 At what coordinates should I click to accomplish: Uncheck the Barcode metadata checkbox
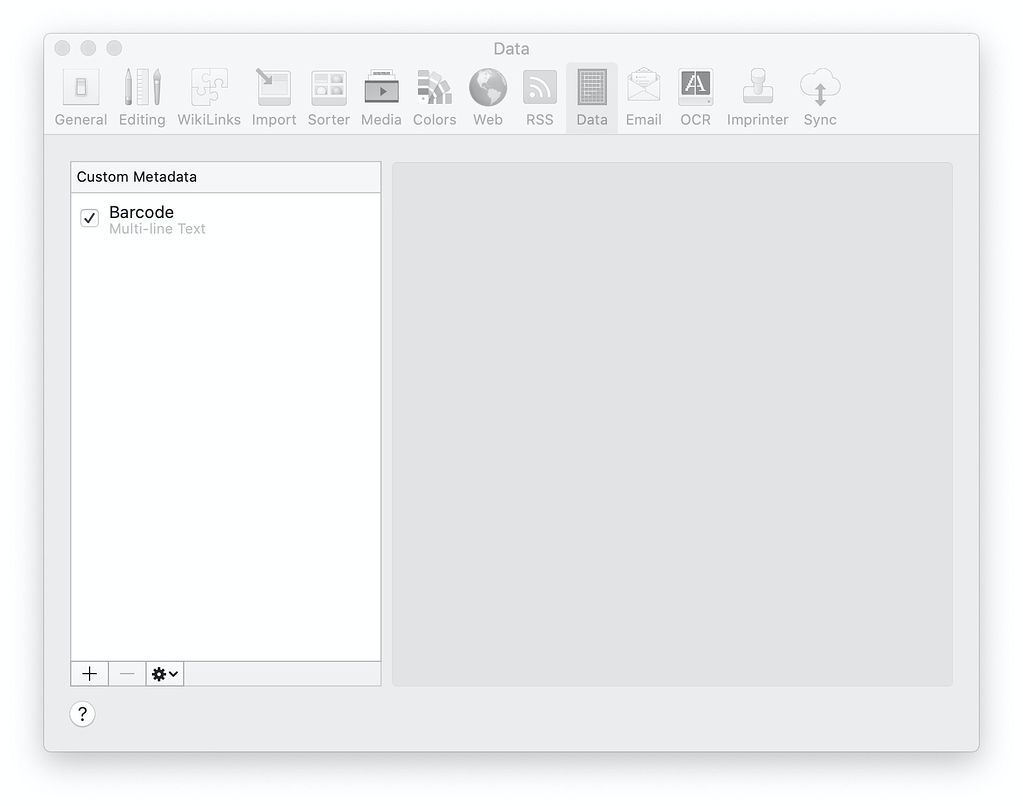click(89, 218)
